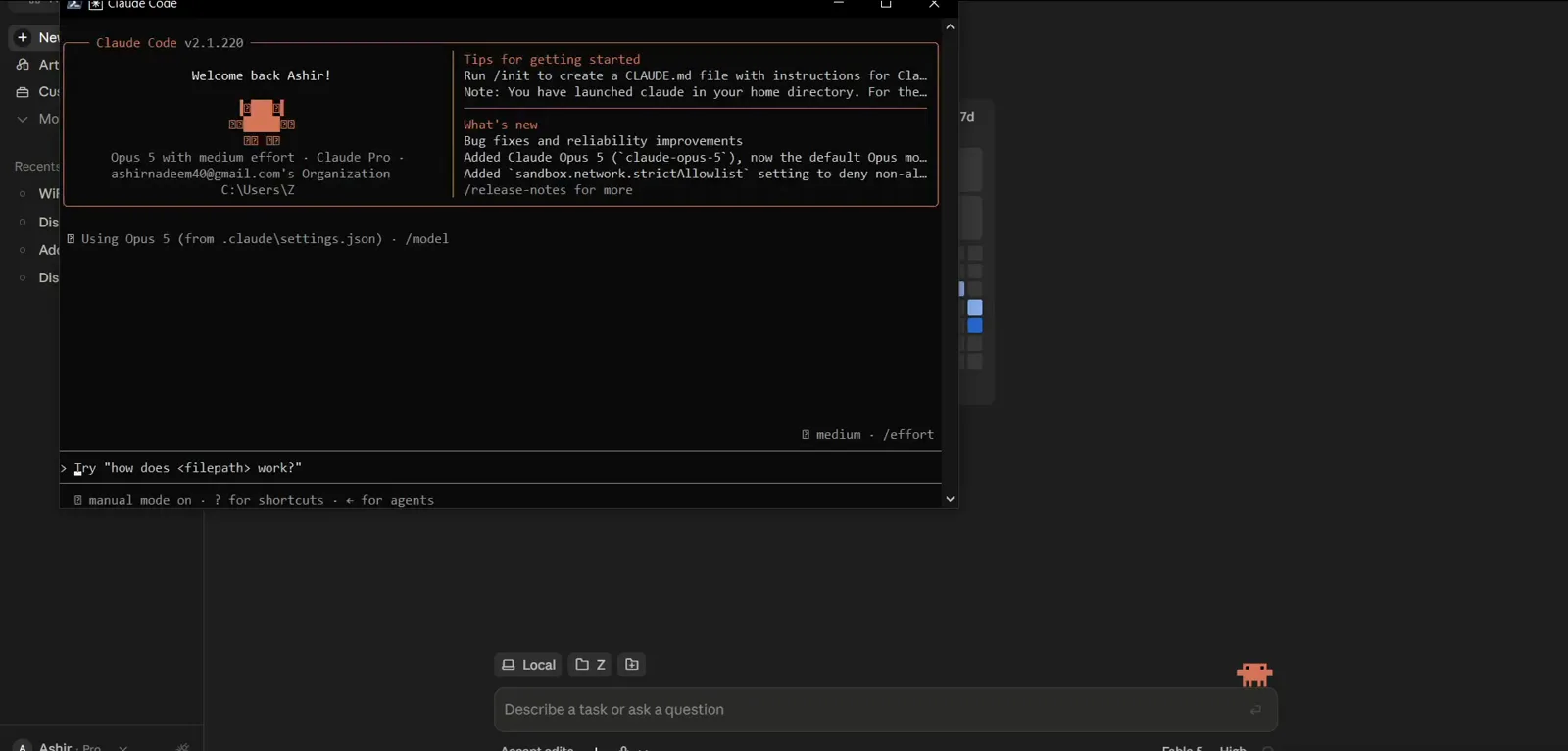The width and height of the screenshot is (1568, 751).
Task: Click the add folder icon
Action: 632,665
